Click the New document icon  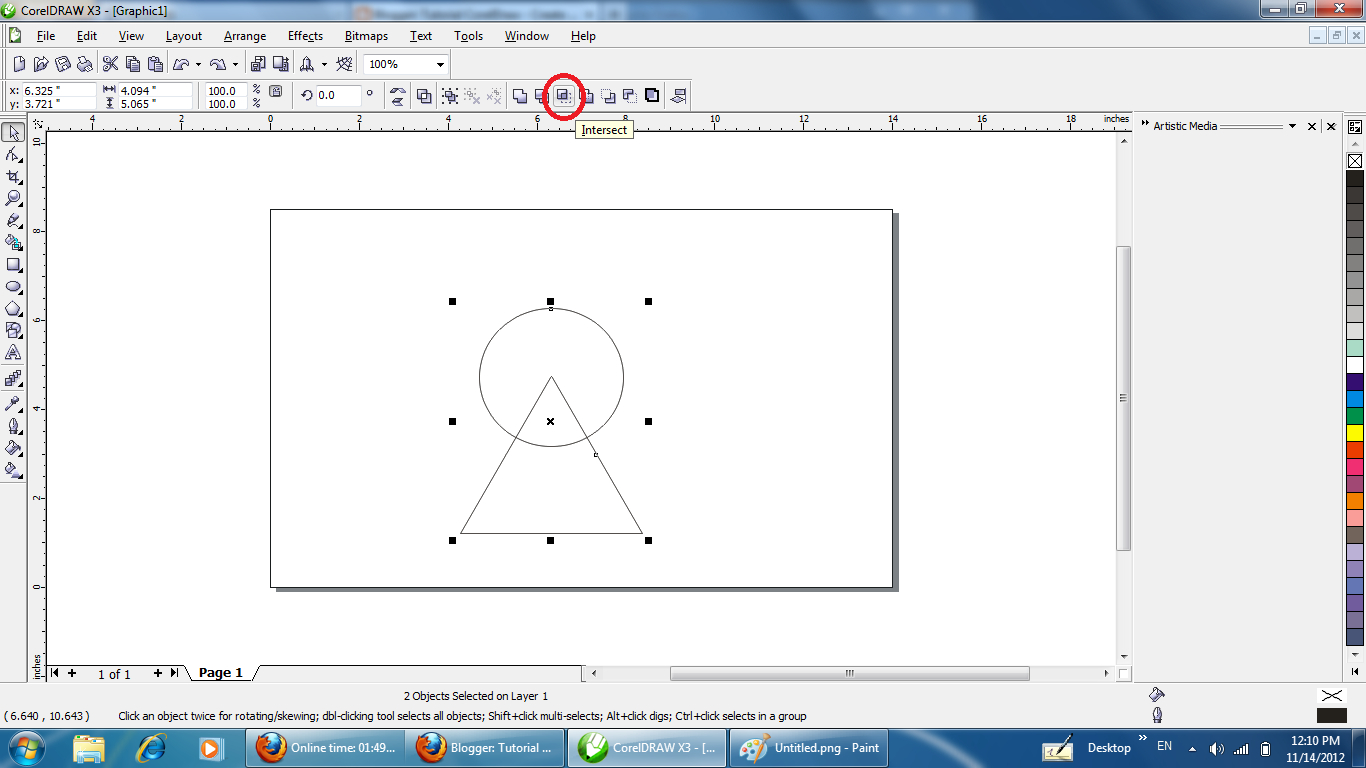[x=18, y=64]
